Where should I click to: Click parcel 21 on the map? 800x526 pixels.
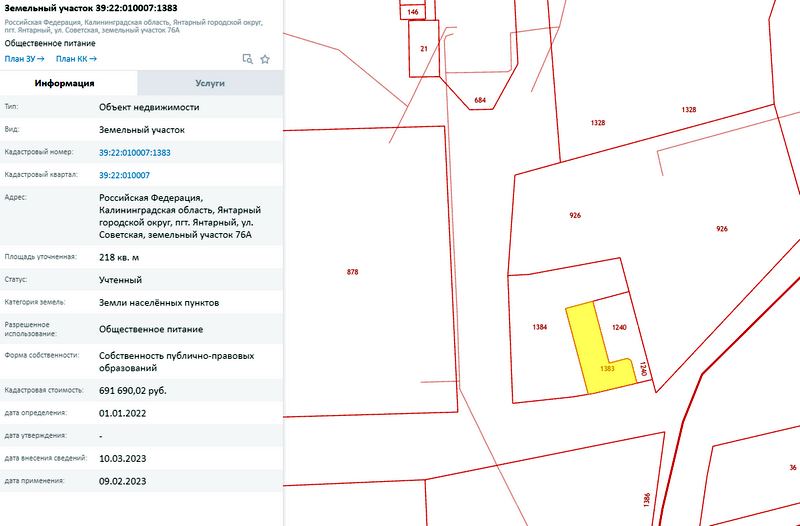coord(424,48)
